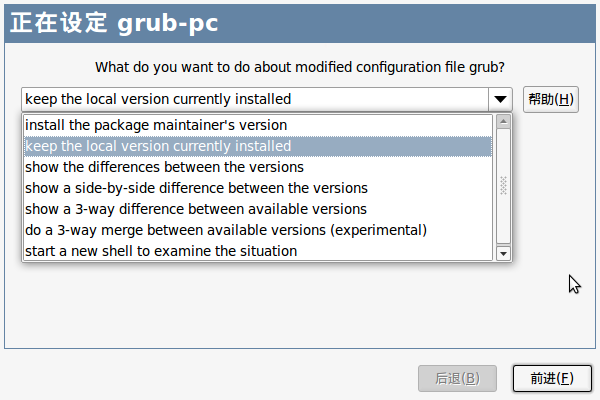Click the dotted grip on scrollbar thumb
Image resolution: width=600 pixels, height=400 pixels.
(x=503, y=186)
